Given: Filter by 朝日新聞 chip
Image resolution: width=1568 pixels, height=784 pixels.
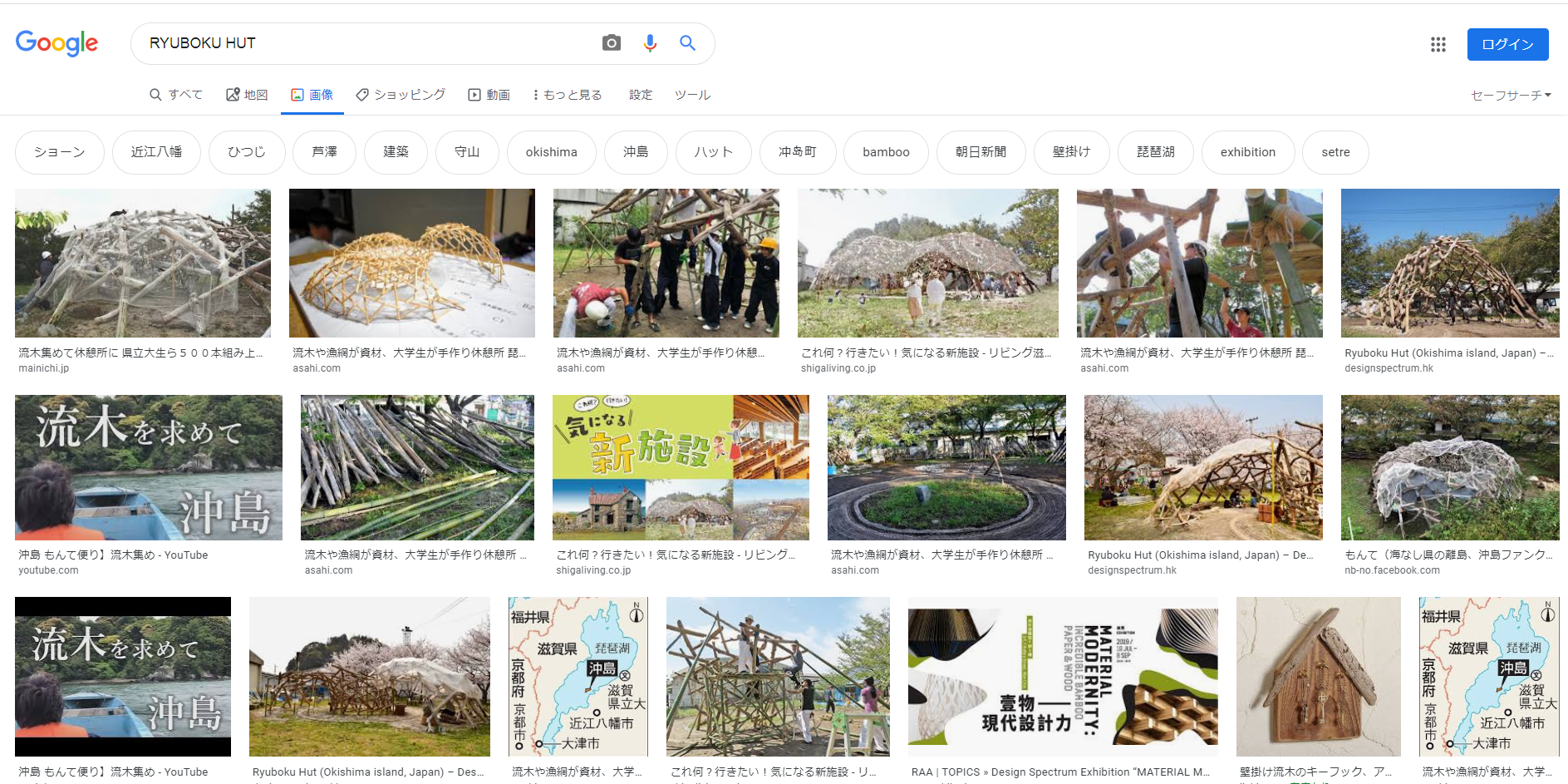Looking at the screenshot, I should (981, 152).
